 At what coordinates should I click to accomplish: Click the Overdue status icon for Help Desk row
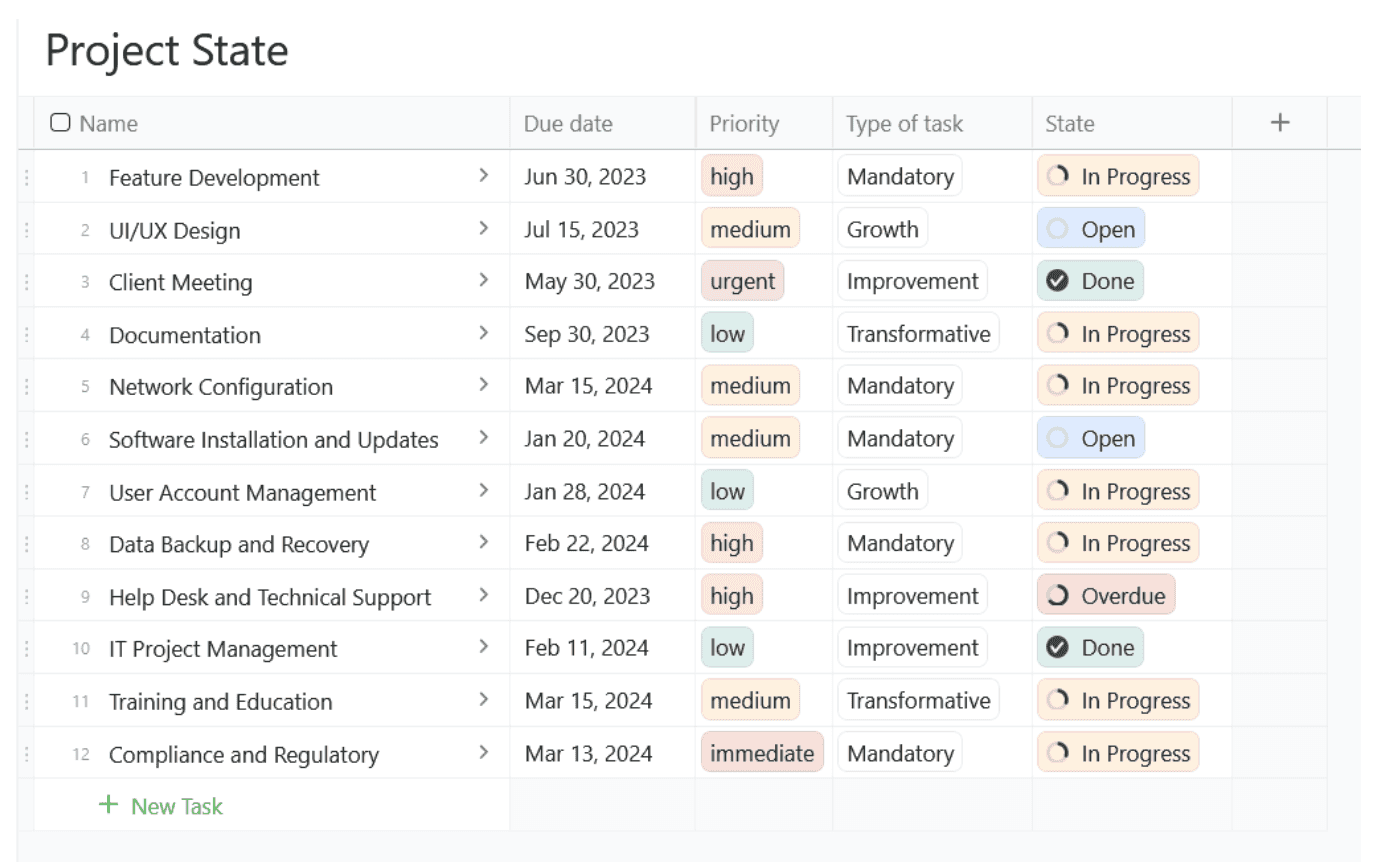tap(1057, 595)
